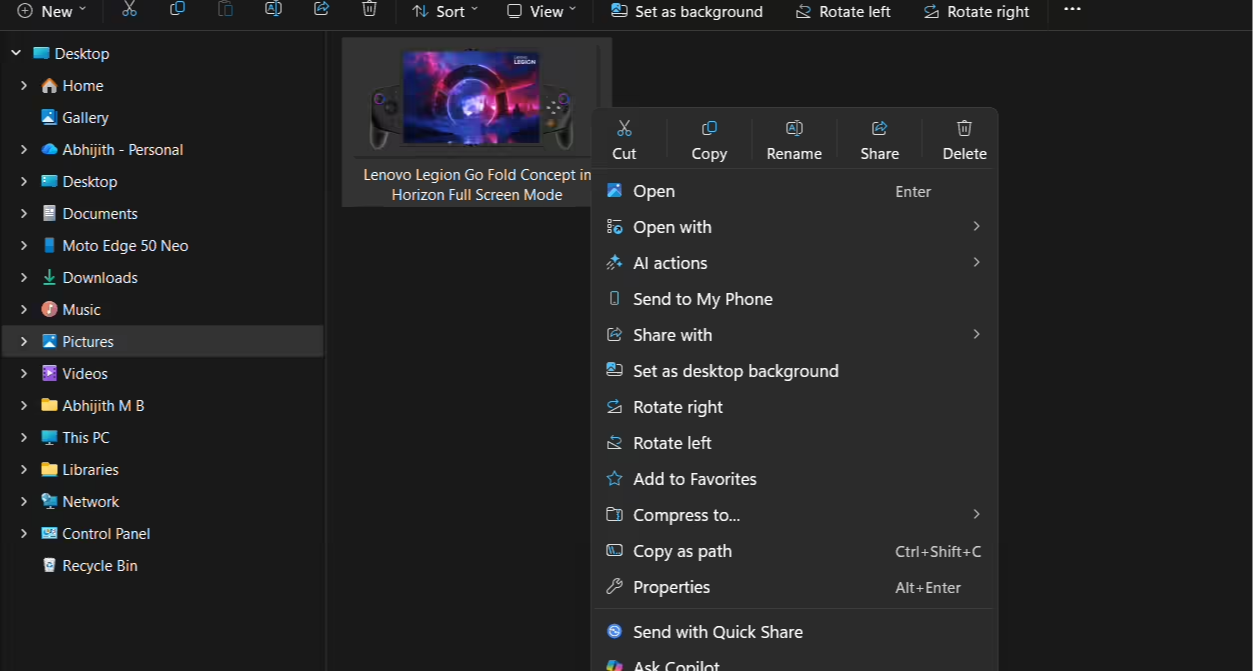The height and width of the screenshot is (671, 1253).
Task: Click Cut in the context menu
Action: (624, 140)
